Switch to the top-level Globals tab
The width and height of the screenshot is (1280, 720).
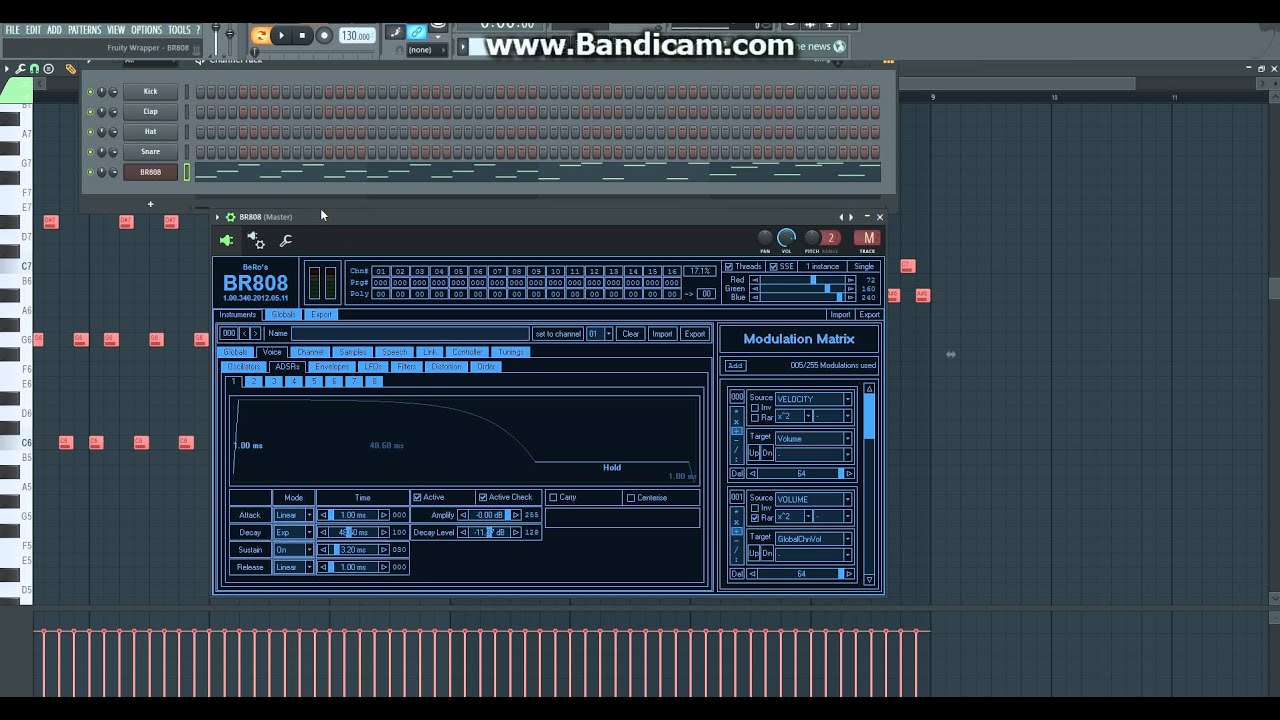tap(283, 314)
